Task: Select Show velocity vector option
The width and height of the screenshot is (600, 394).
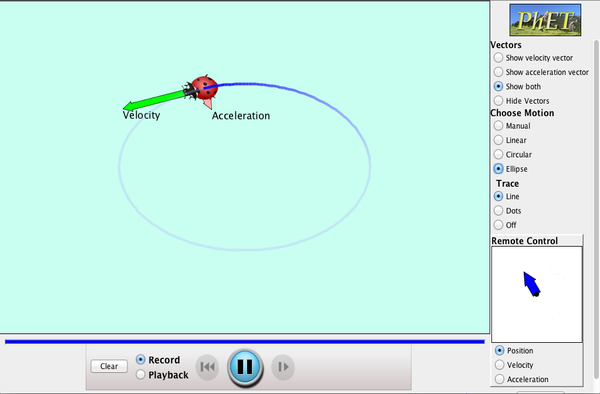Action: (x=535, y=58)
